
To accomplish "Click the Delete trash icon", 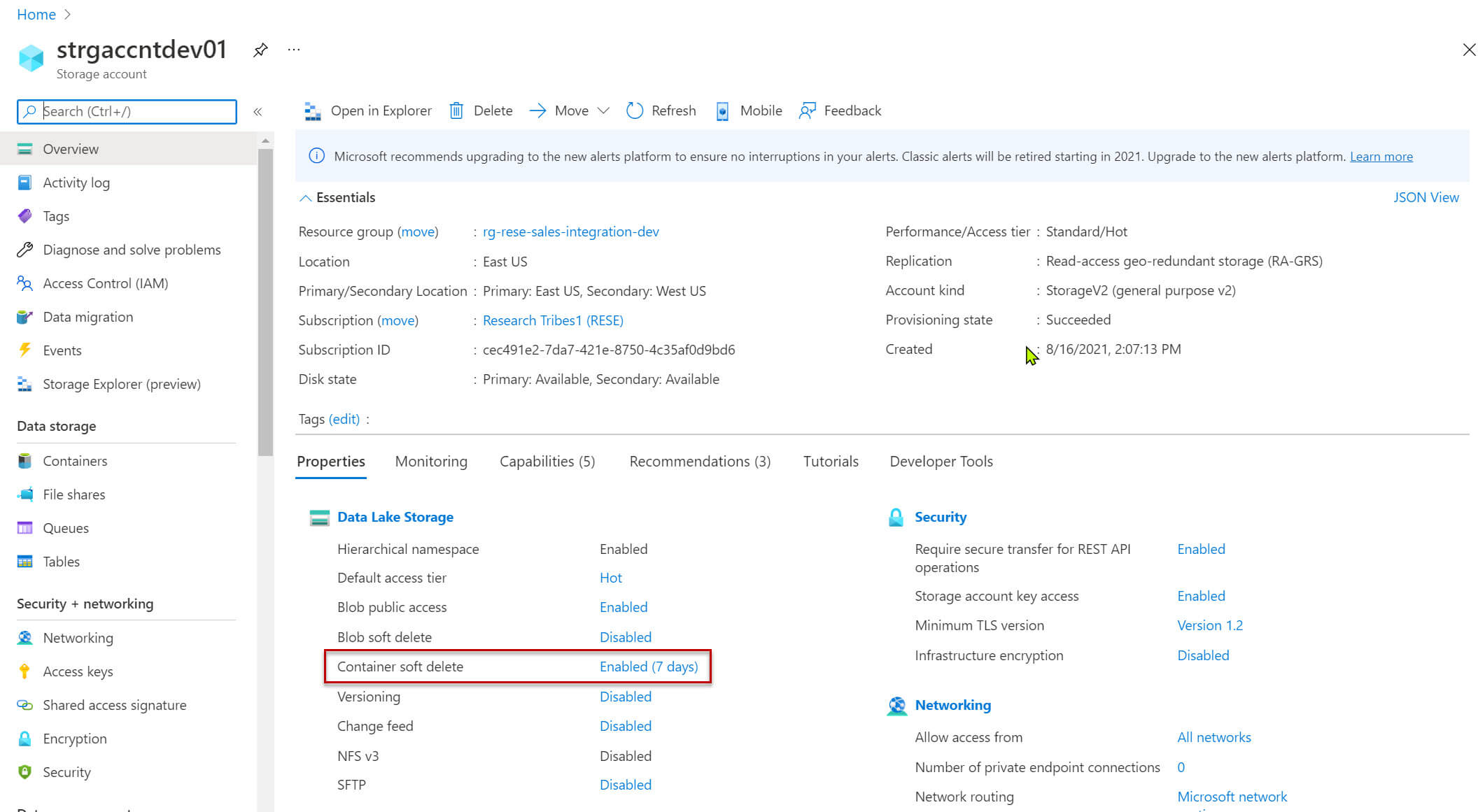I will point(456,111).
